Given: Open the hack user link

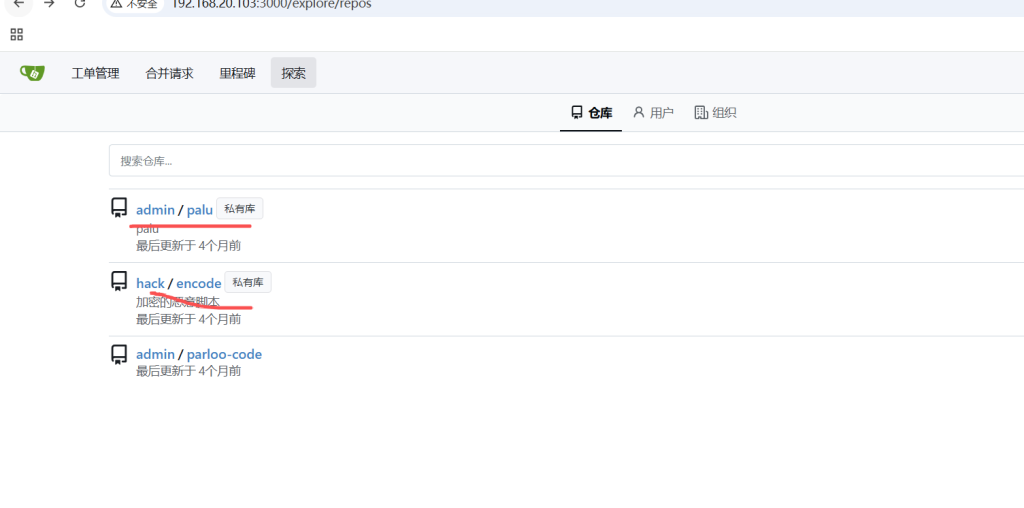Looking at the screenshot, I should (150, 283).
